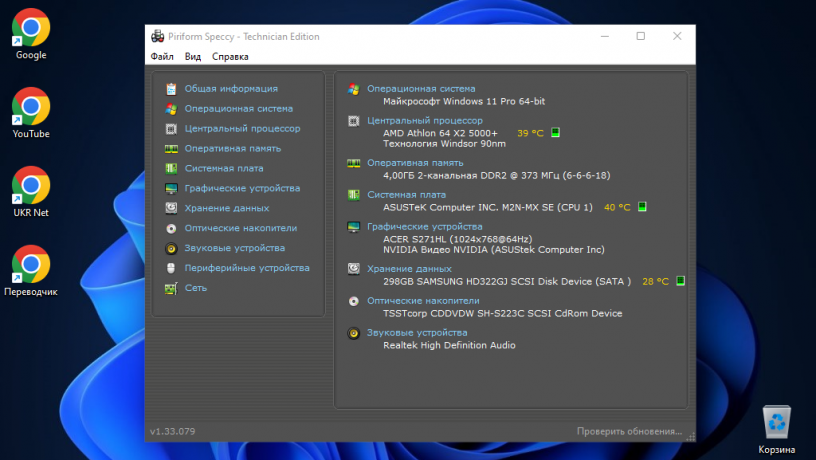Screen dimensions: 816x460
Task: Click green temperature indicator next to 28 °C
Action: [680, 280]
